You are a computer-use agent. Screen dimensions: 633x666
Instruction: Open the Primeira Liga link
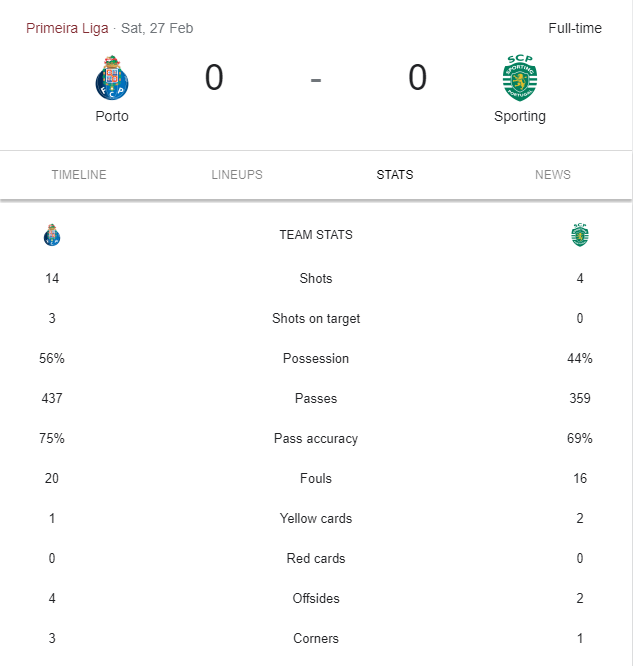click(x=67, y=28)
